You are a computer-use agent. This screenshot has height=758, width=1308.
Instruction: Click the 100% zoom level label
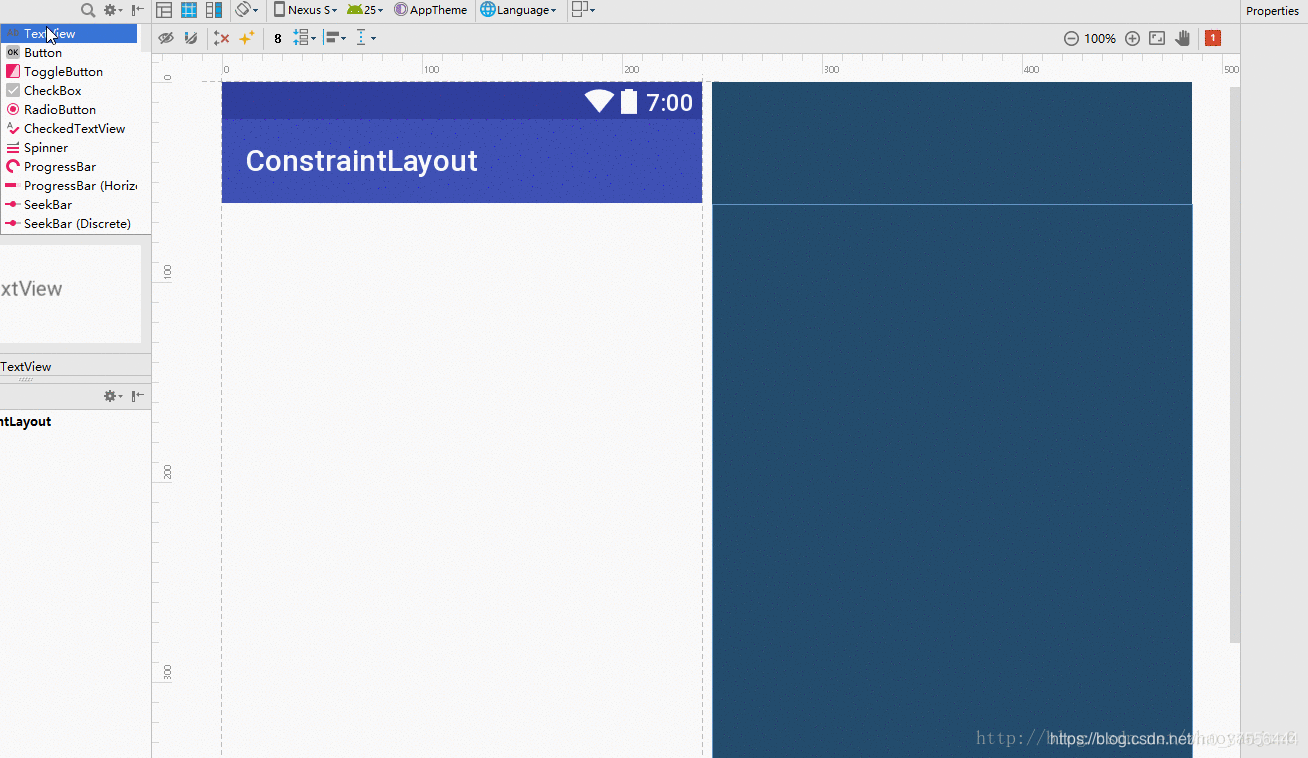(x=1100, y=39)
